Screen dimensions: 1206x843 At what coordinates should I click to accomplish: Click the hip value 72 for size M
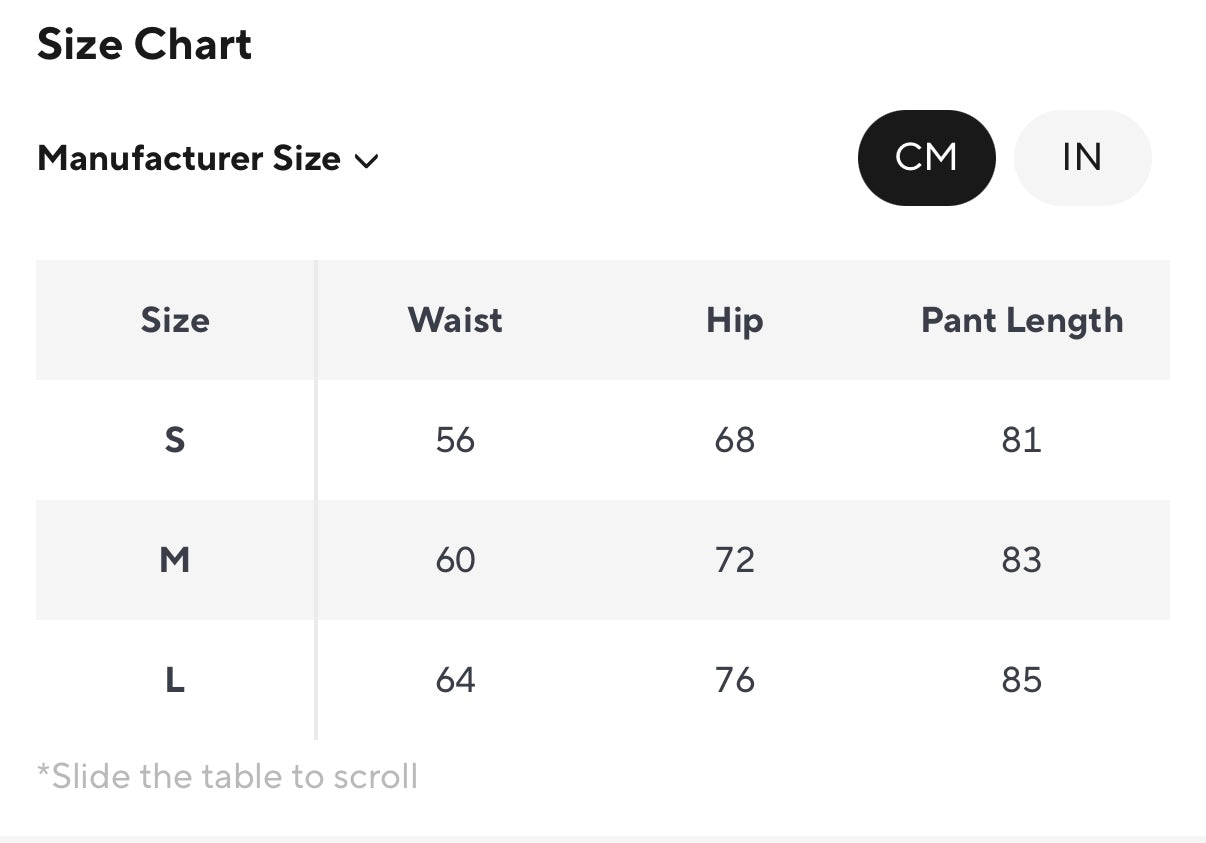(x=734, y=560)
